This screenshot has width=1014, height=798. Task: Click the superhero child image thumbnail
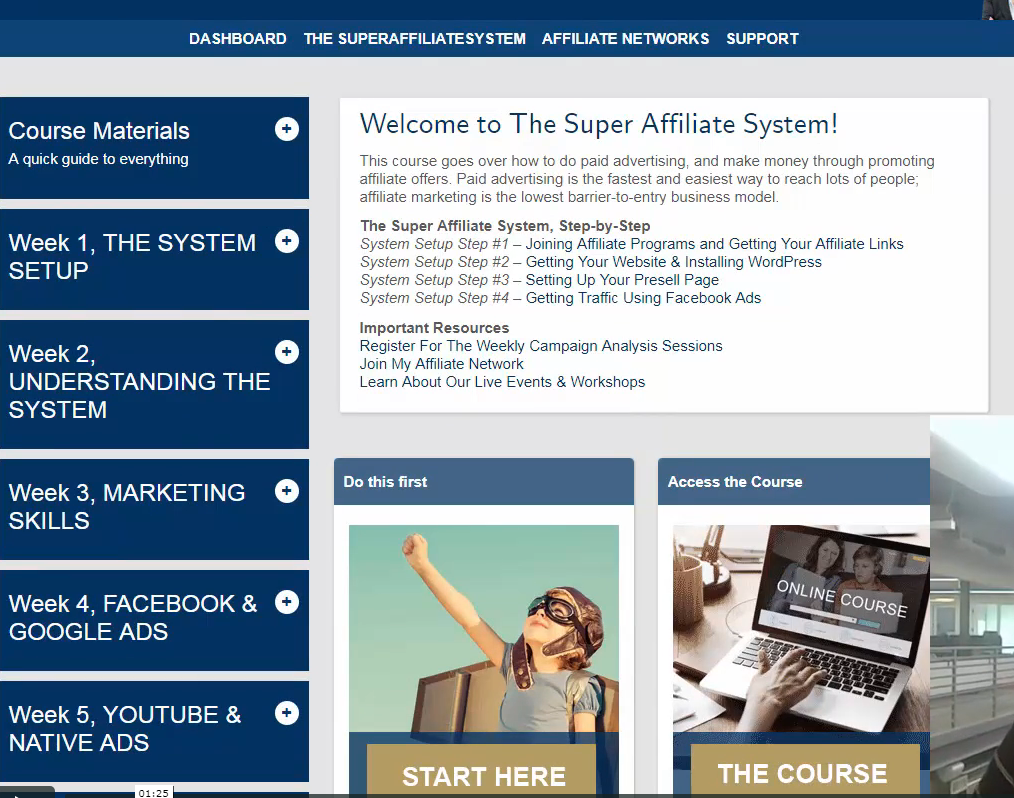(484, 628)
